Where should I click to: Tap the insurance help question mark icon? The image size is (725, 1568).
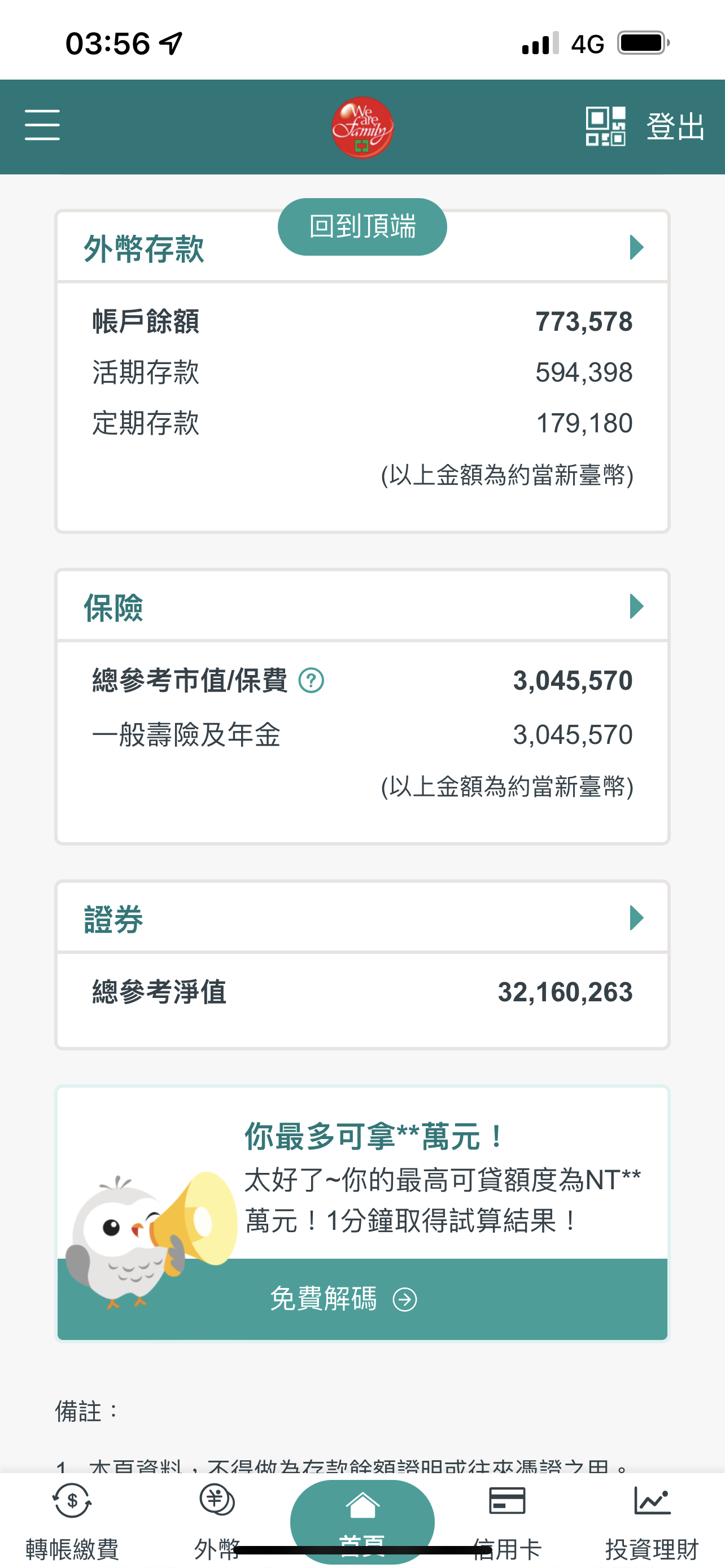pyautogui.click(x=311, y=681)
